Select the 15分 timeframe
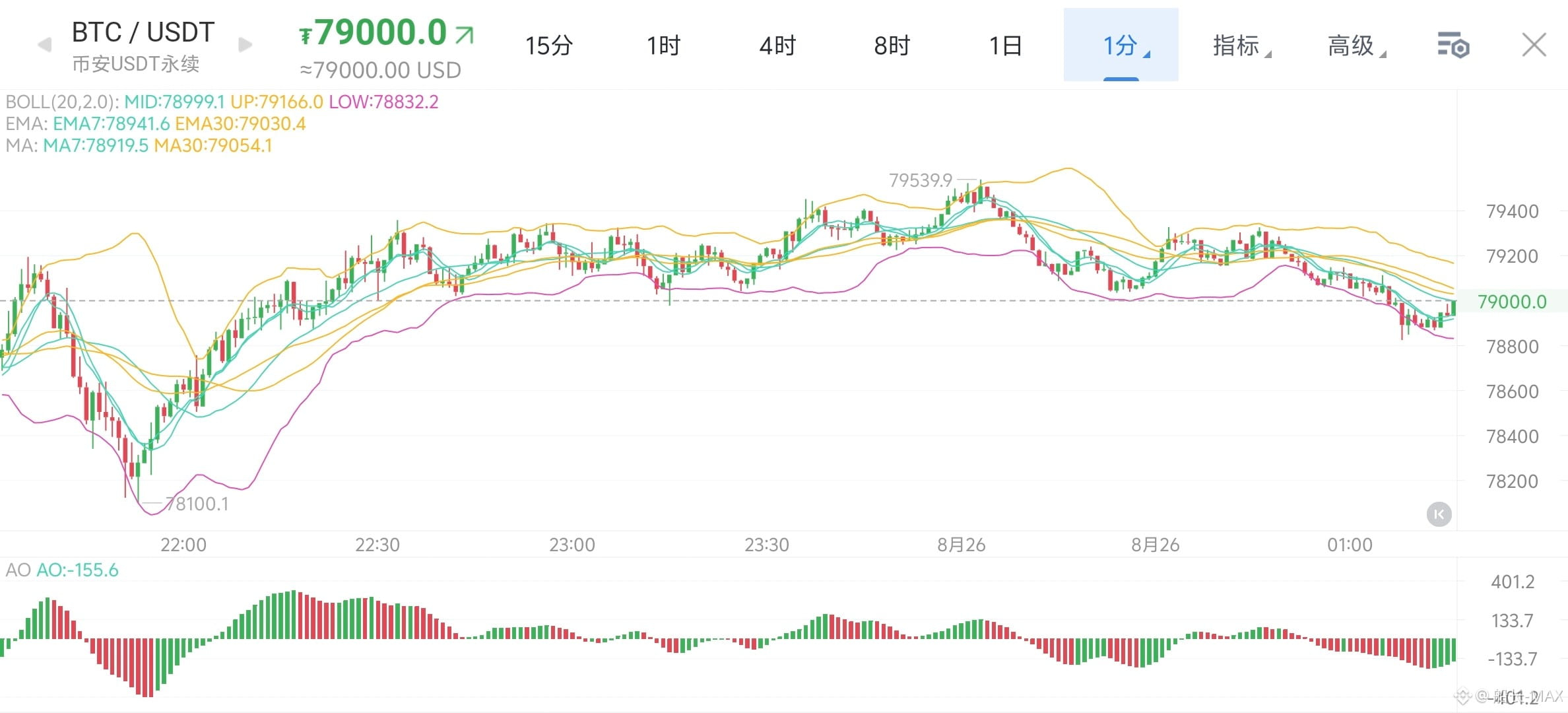 coord(548,46)
